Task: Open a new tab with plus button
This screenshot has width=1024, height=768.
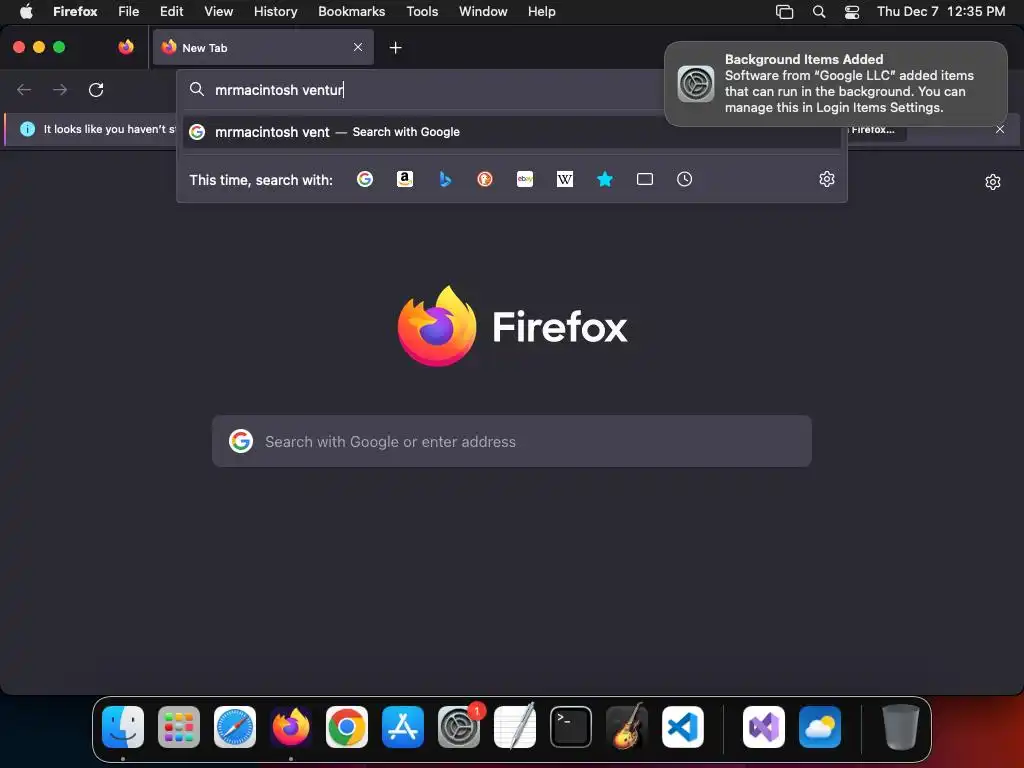Action: 395,48
